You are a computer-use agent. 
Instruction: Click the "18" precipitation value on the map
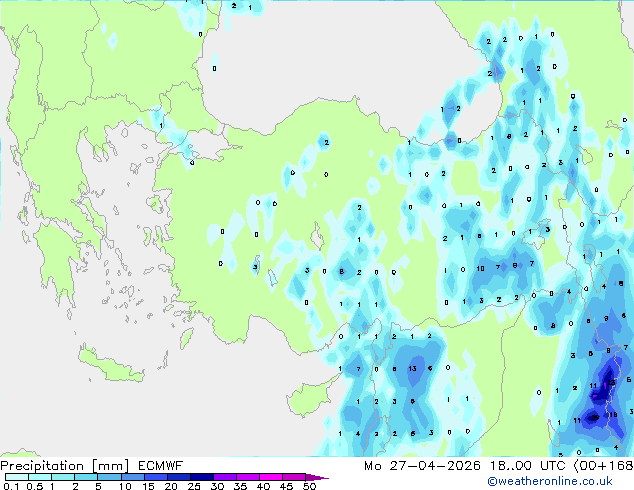click(613, 415)
